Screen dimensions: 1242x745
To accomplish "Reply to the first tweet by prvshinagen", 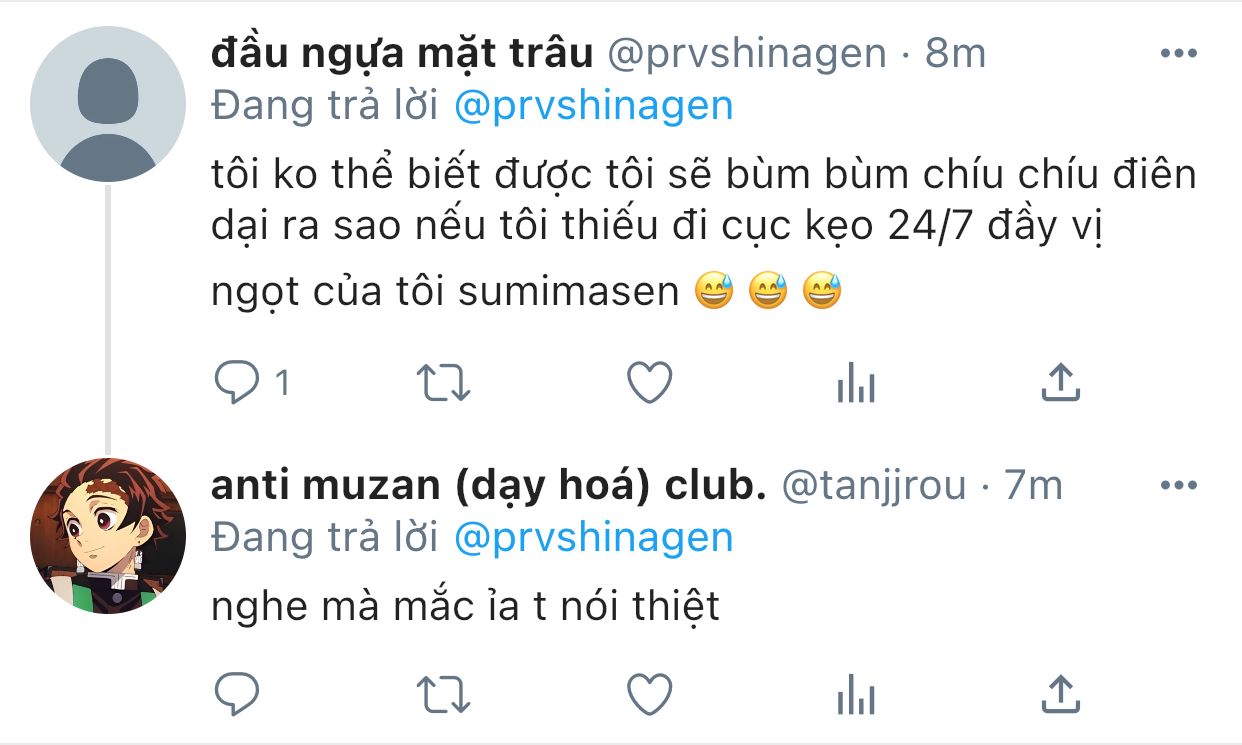I will click(x=237, y=383).
